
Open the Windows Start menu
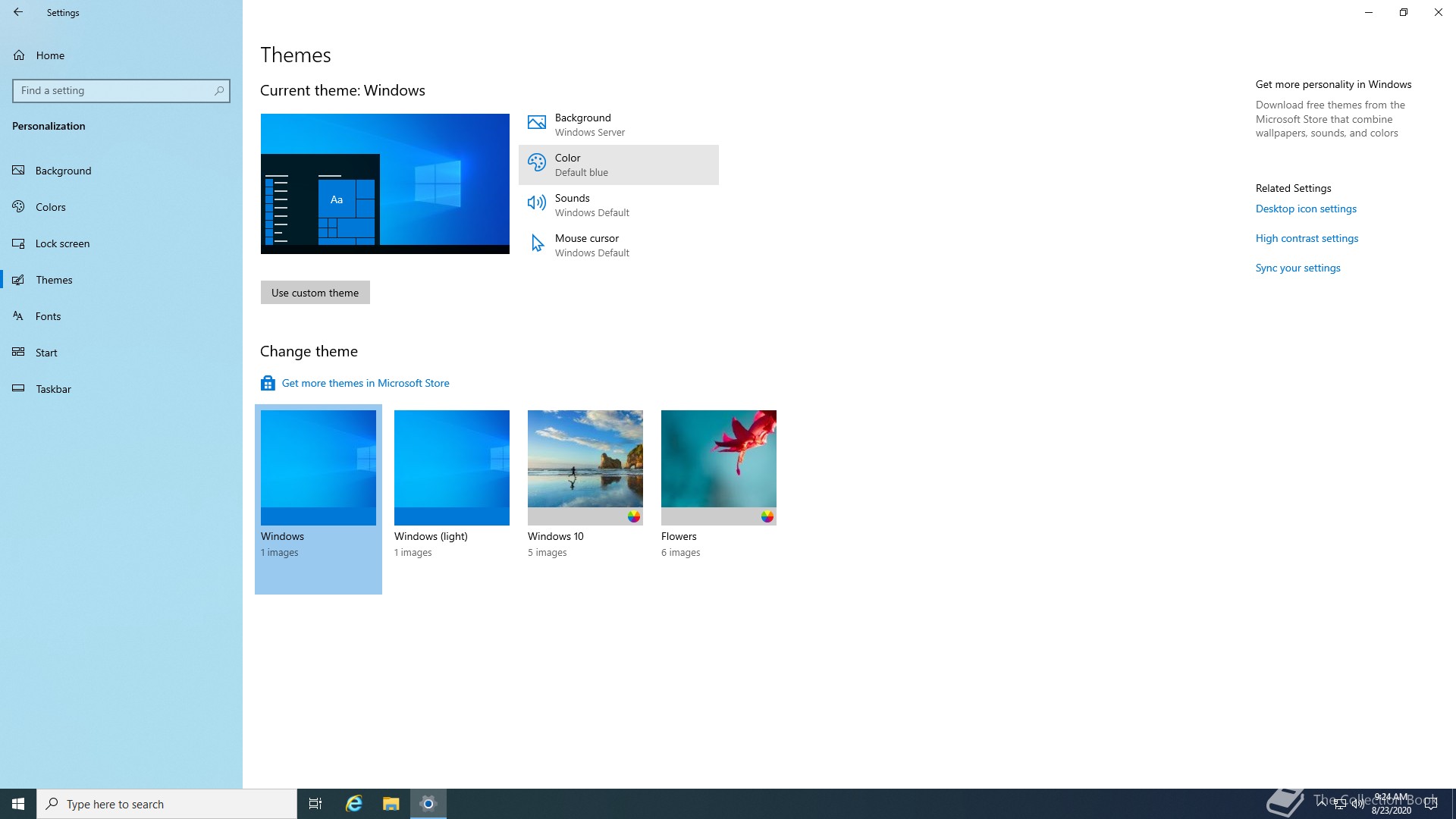(18, 804)
